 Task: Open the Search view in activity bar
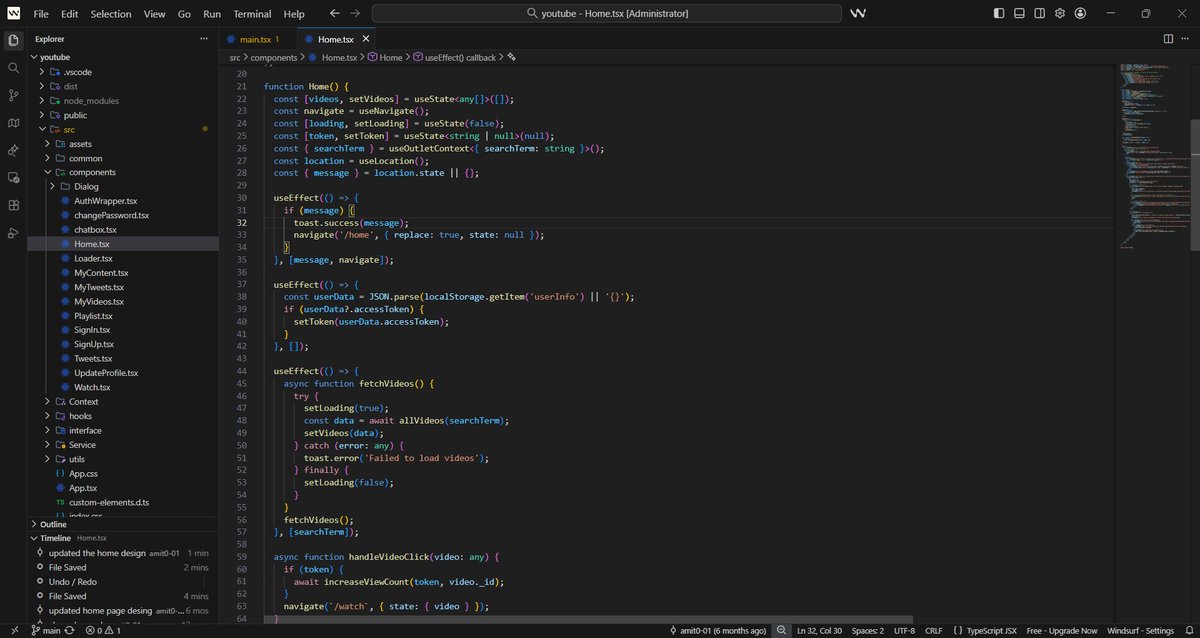click(x=13, y=68)
